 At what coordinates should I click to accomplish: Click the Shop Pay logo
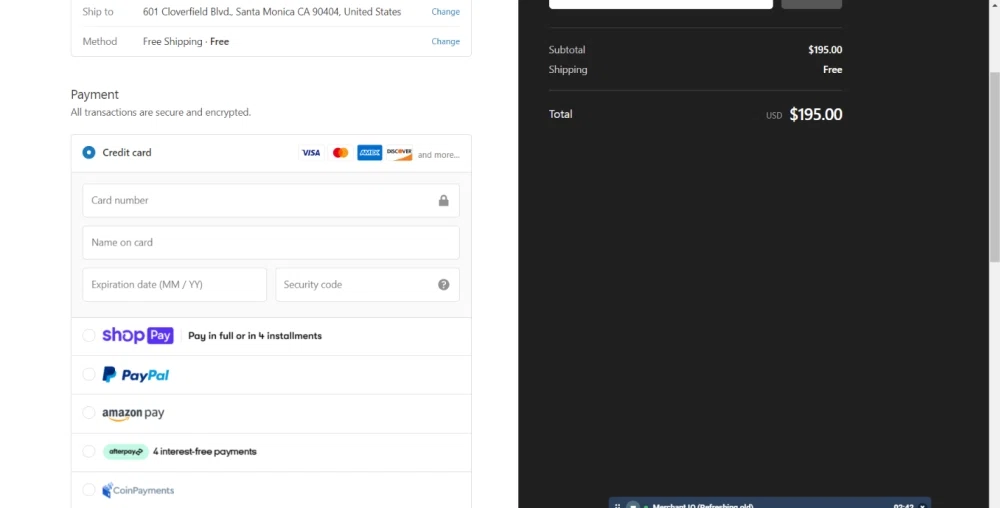(138, 336)
